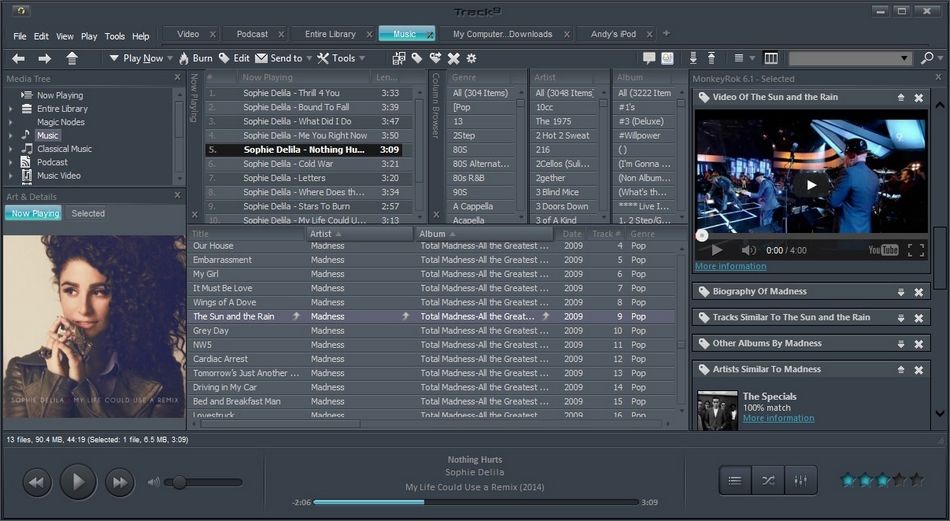Expand Other Albums By Madness section

(x=901, y=343)
